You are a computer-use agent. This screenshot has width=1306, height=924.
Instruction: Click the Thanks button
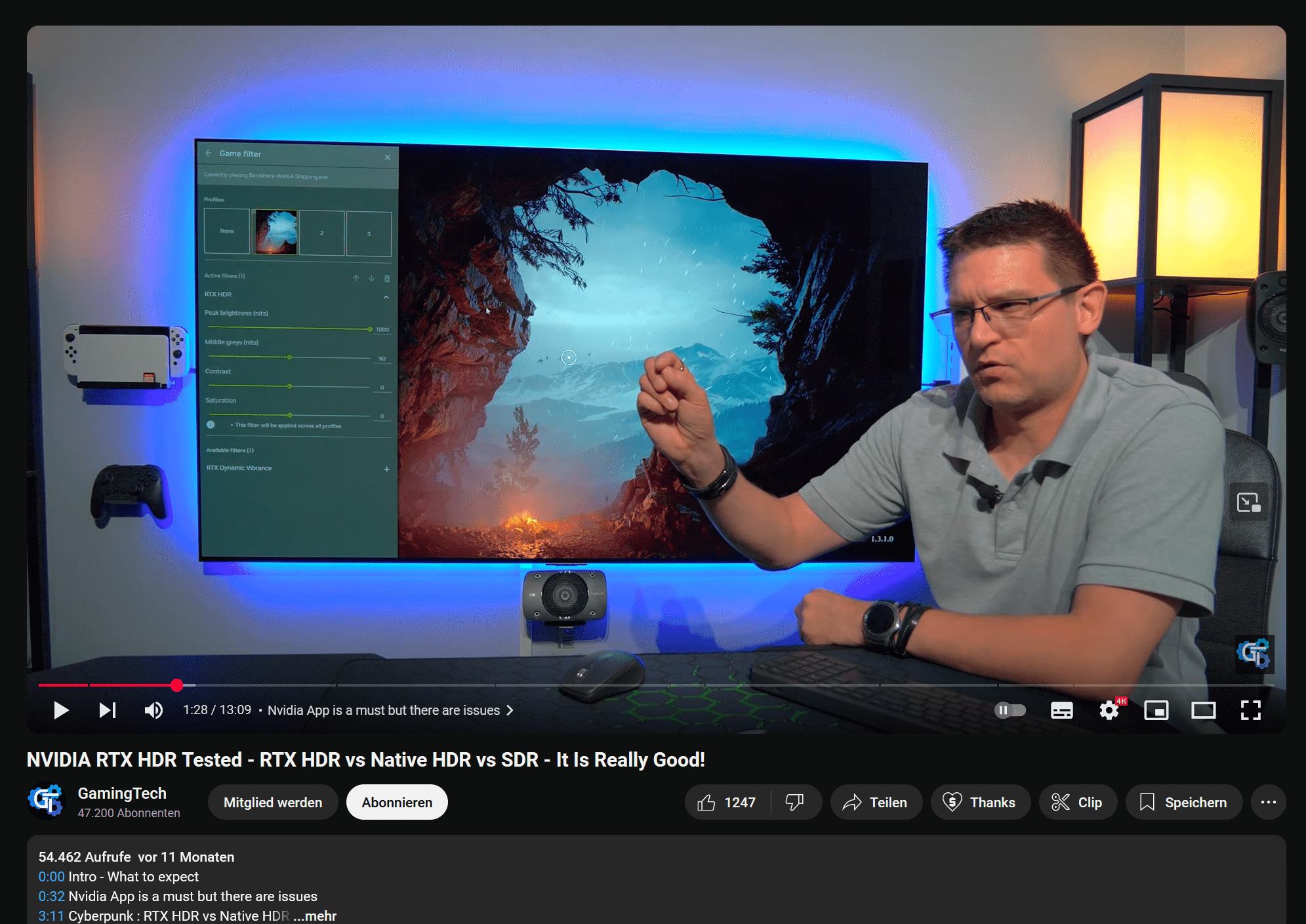pos(980,802)
